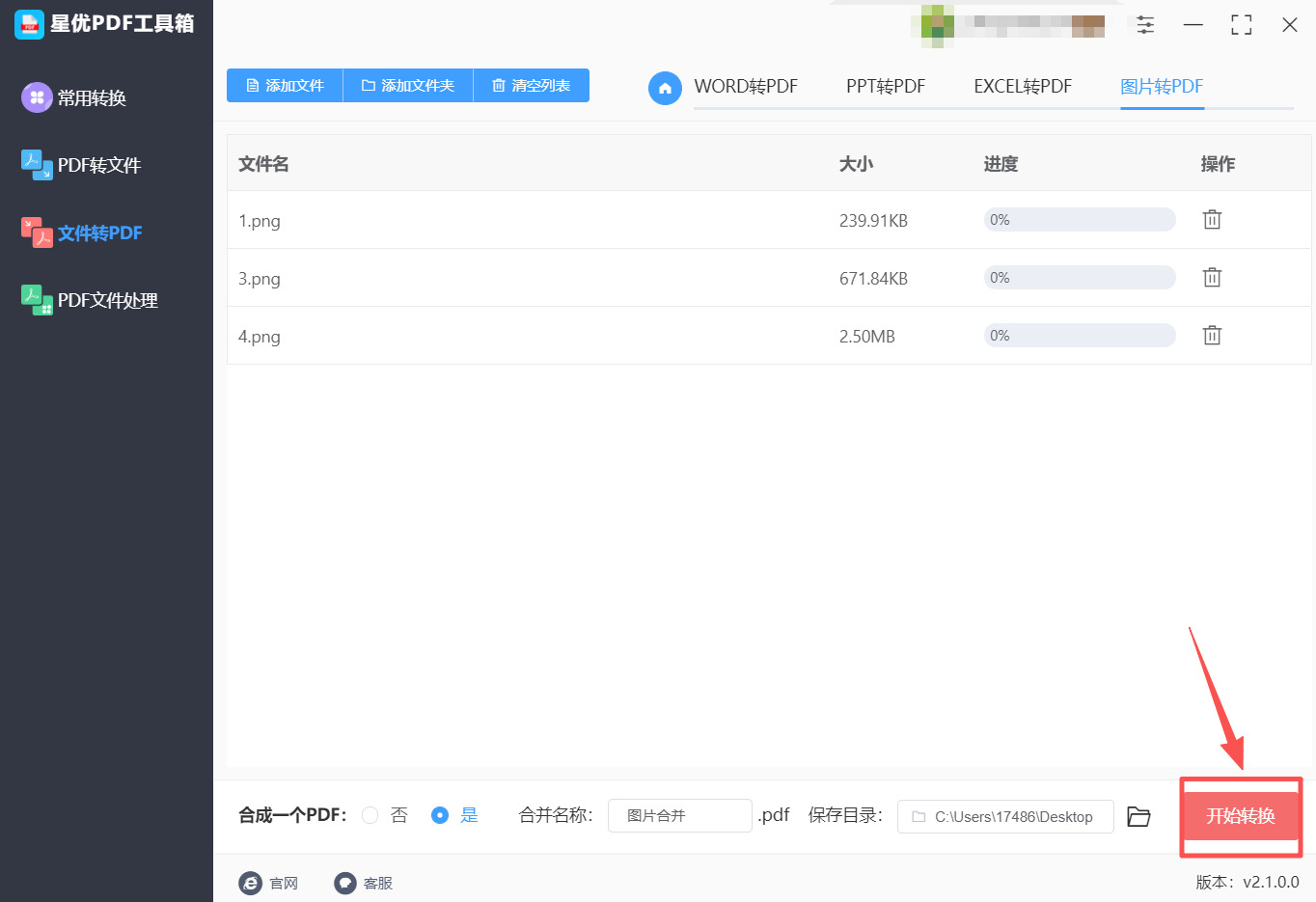The image size is (1316, 902).
Task: Click the 合并名称 input field
Action: click(x=680, y=816)
